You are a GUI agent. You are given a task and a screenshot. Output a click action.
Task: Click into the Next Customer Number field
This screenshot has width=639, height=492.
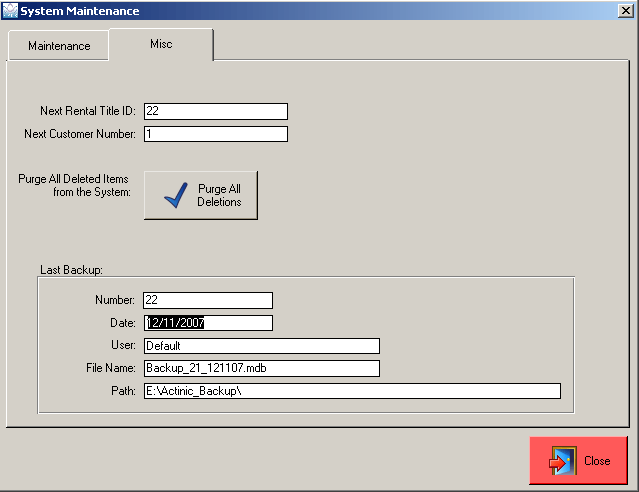coord(215,134)
